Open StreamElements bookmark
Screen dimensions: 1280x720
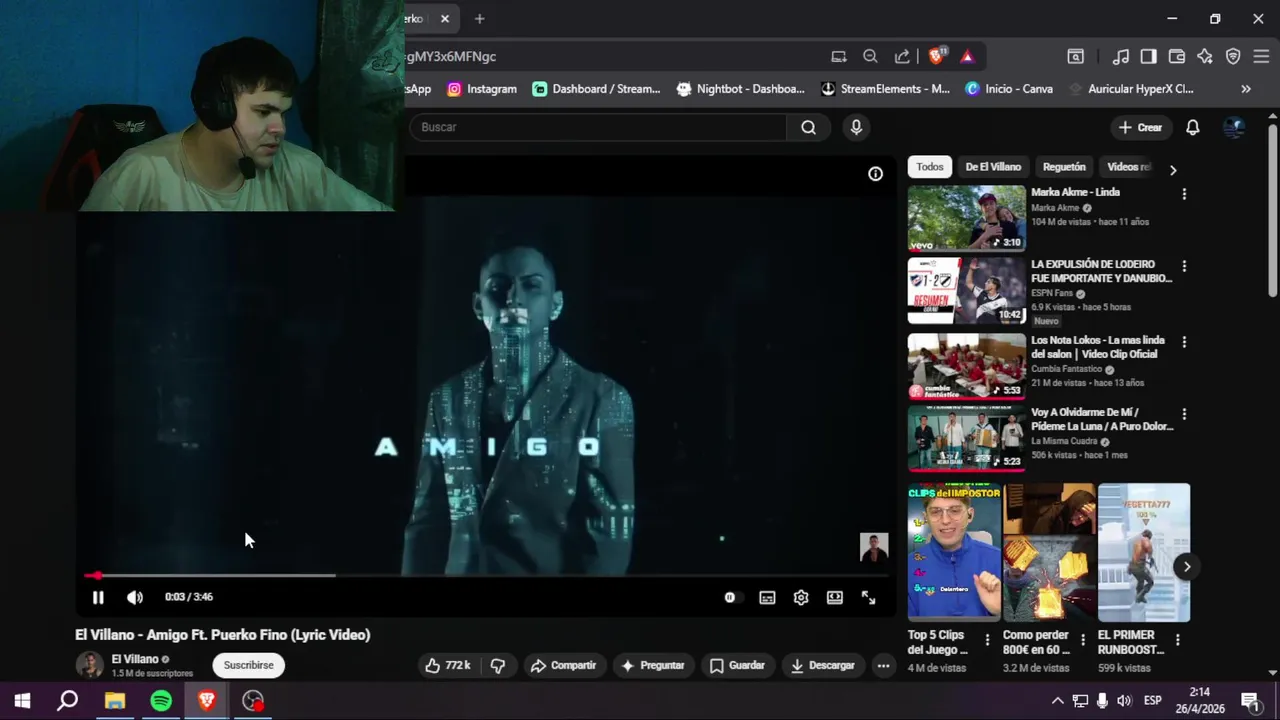point(885,89)
